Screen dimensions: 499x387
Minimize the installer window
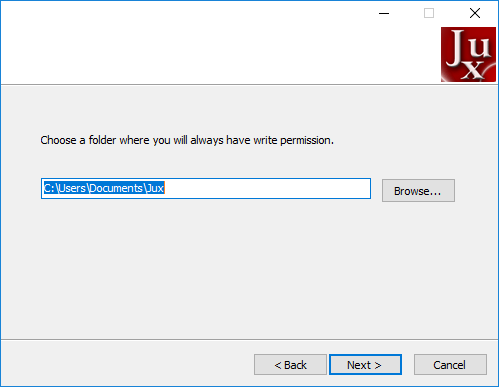click(x=384, y=13)
